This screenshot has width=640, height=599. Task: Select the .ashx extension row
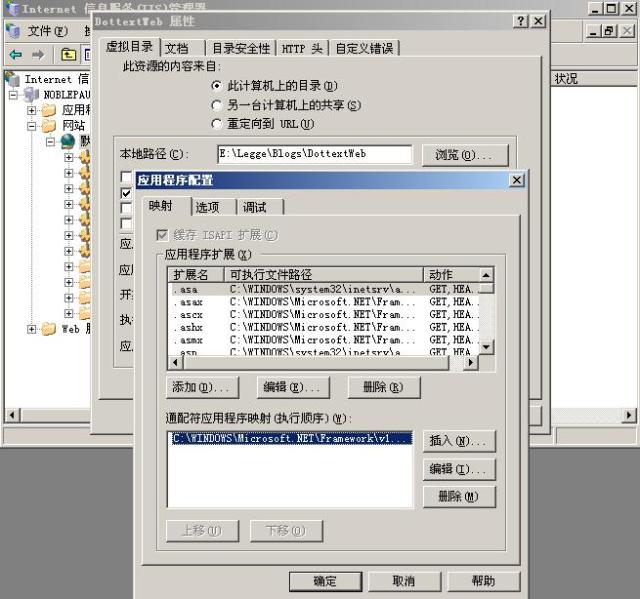click(x=322, y=327)
